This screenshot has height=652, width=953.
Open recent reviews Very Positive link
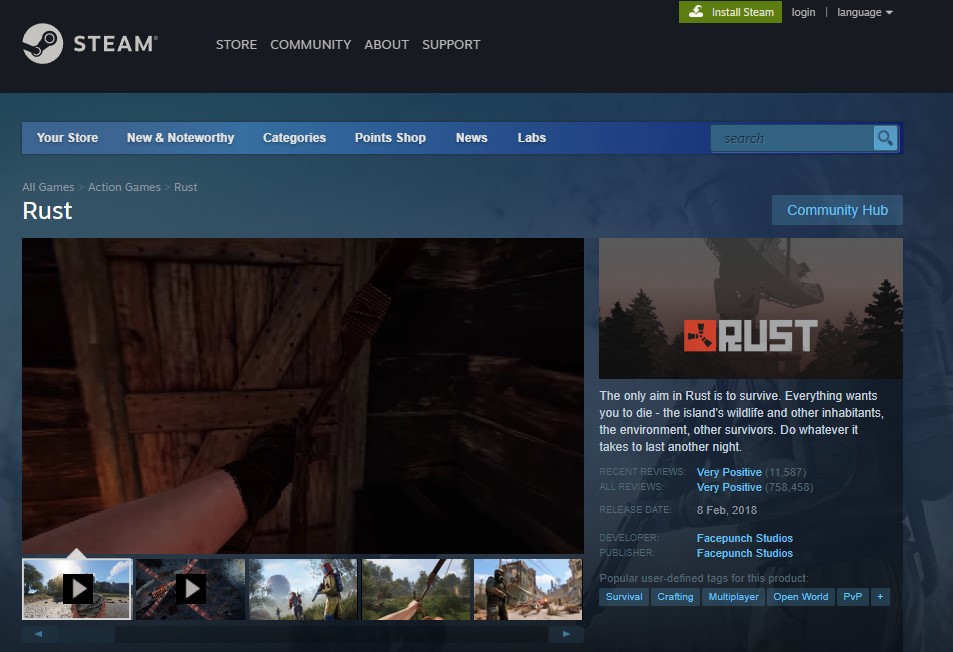pyautogui.click(x=729, y=472)
